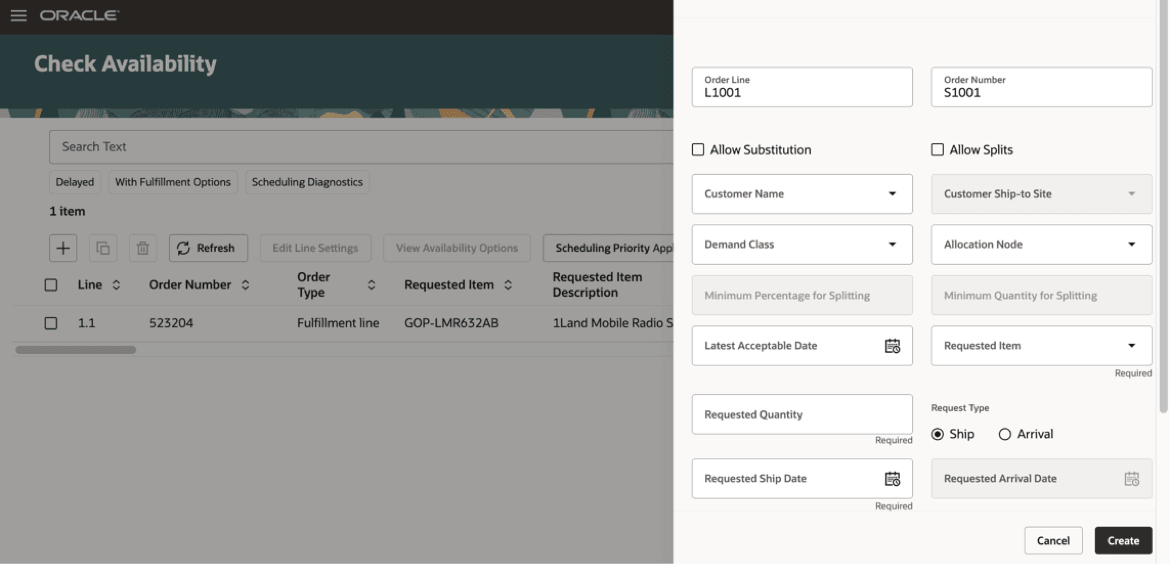Choose the Arrival request type
Screen dimensions: 1170x565
coord(1004,434)
